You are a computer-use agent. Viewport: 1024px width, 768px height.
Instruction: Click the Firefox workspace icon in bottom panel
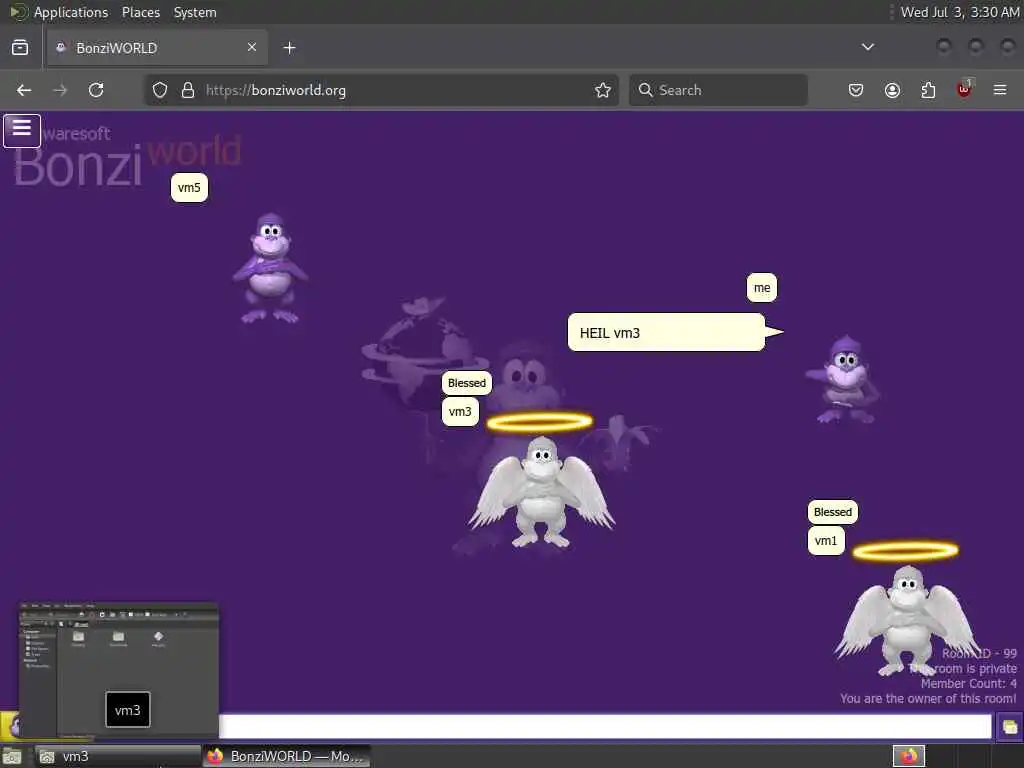click(x=908, y=756)
